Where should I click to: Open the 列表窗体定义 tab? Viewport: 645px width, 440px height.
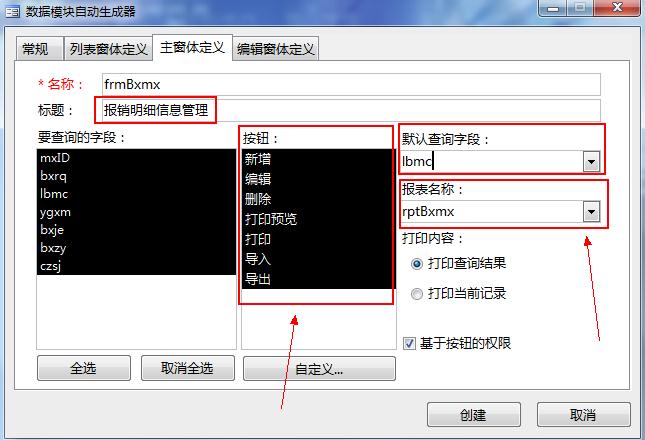pos(108,49)
